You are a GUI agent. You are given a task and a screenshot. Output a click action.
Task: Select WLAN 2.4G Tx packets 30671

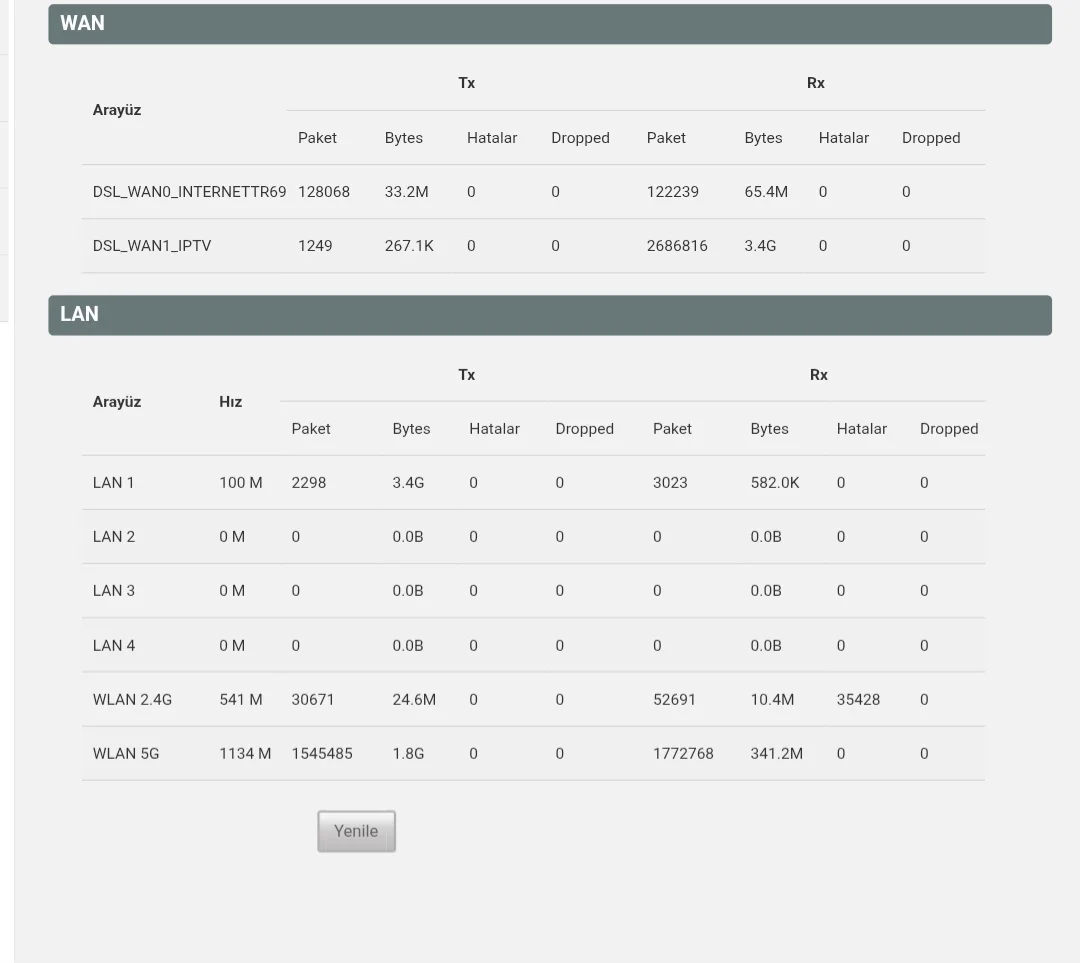(313, 700)
